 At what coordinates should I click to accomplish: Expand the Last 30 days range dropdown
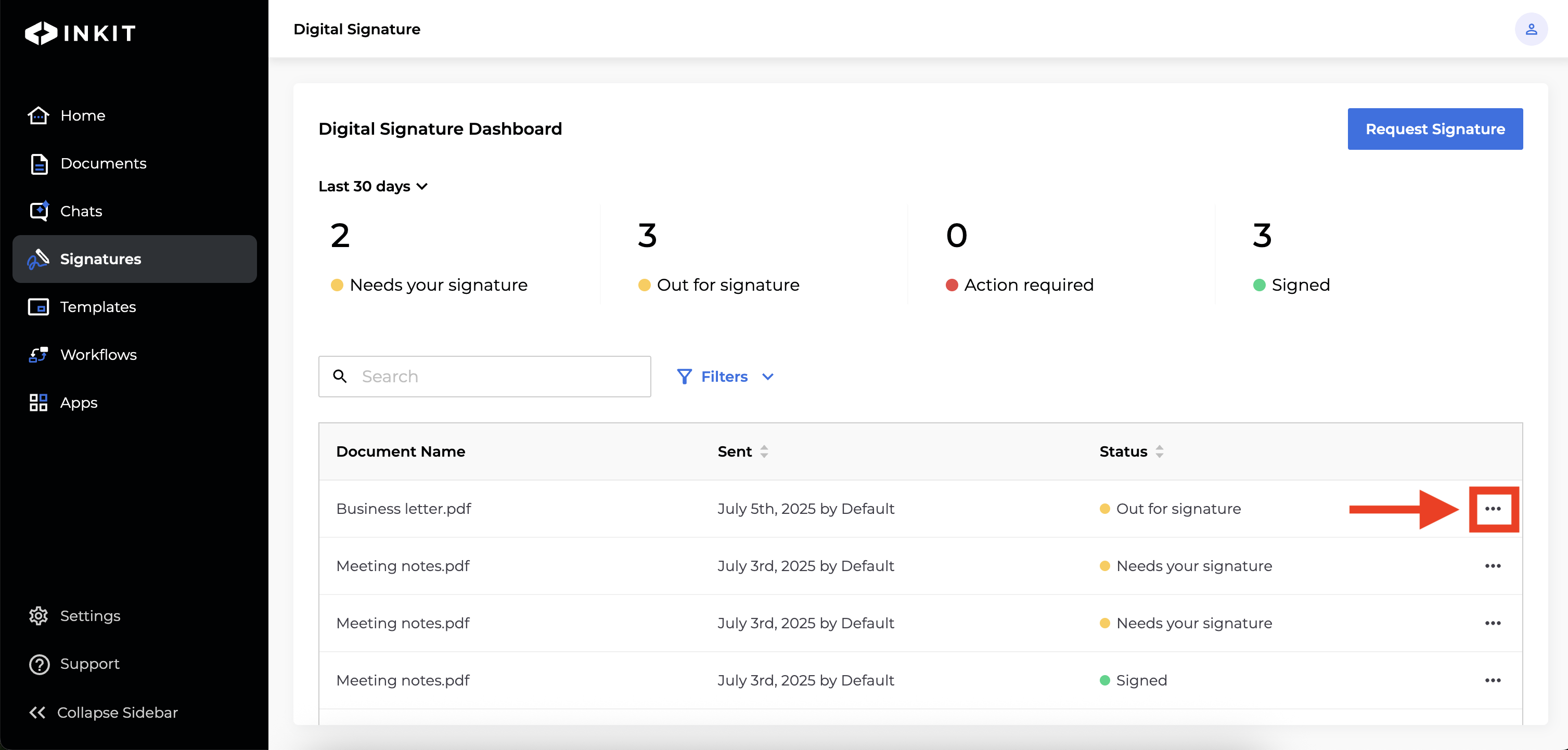tap(372, 186)
